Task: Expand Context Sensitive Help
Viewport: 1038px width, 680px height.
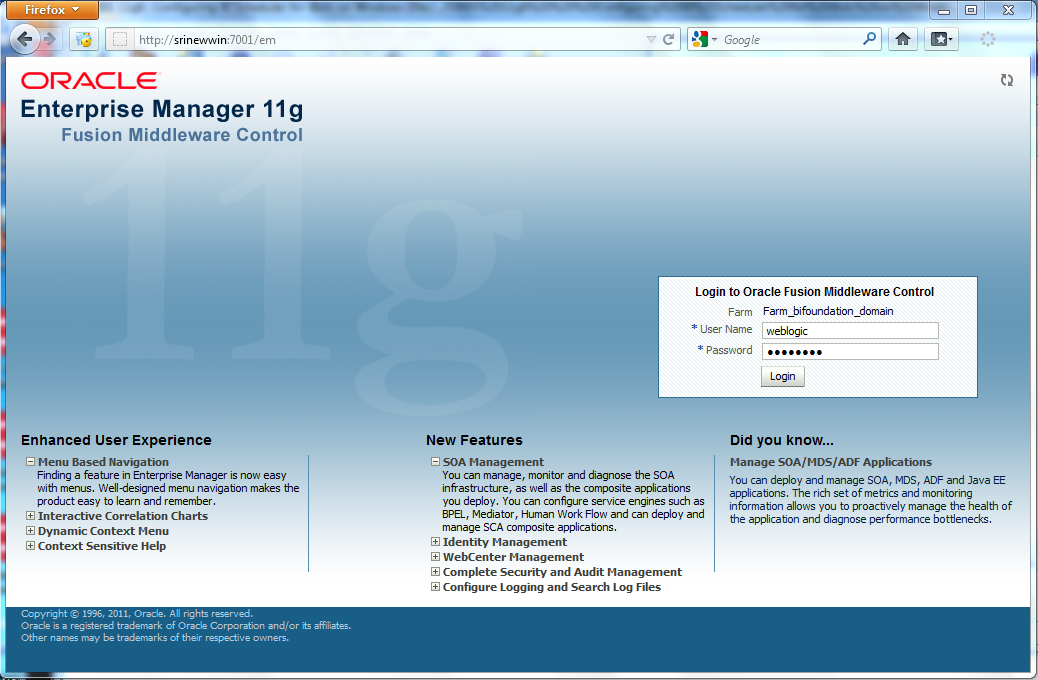Action: pyautogui.click(x=30, y=546)
